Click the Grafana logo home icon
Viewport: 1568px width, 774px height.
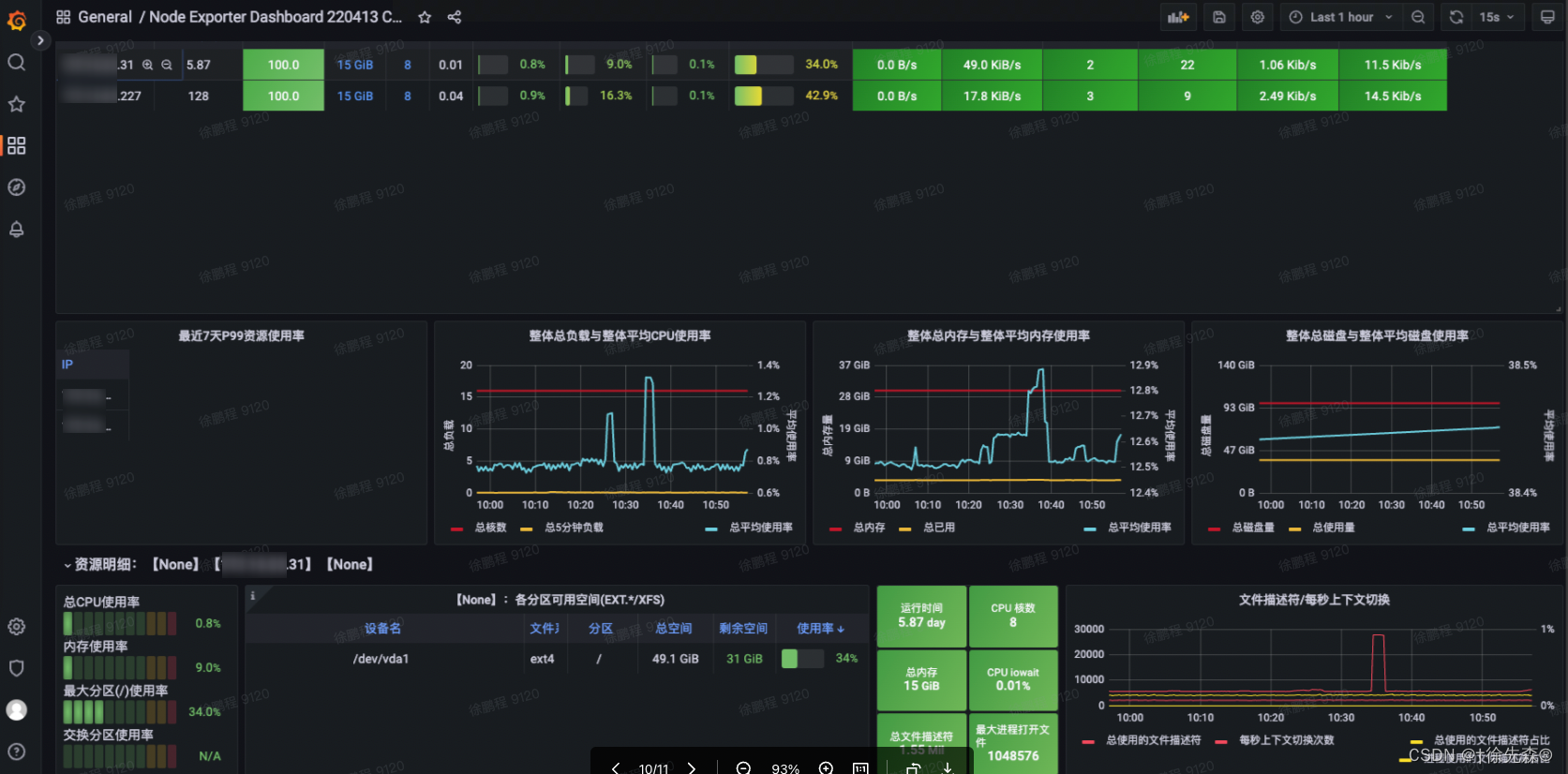click(x=16, y=20)
